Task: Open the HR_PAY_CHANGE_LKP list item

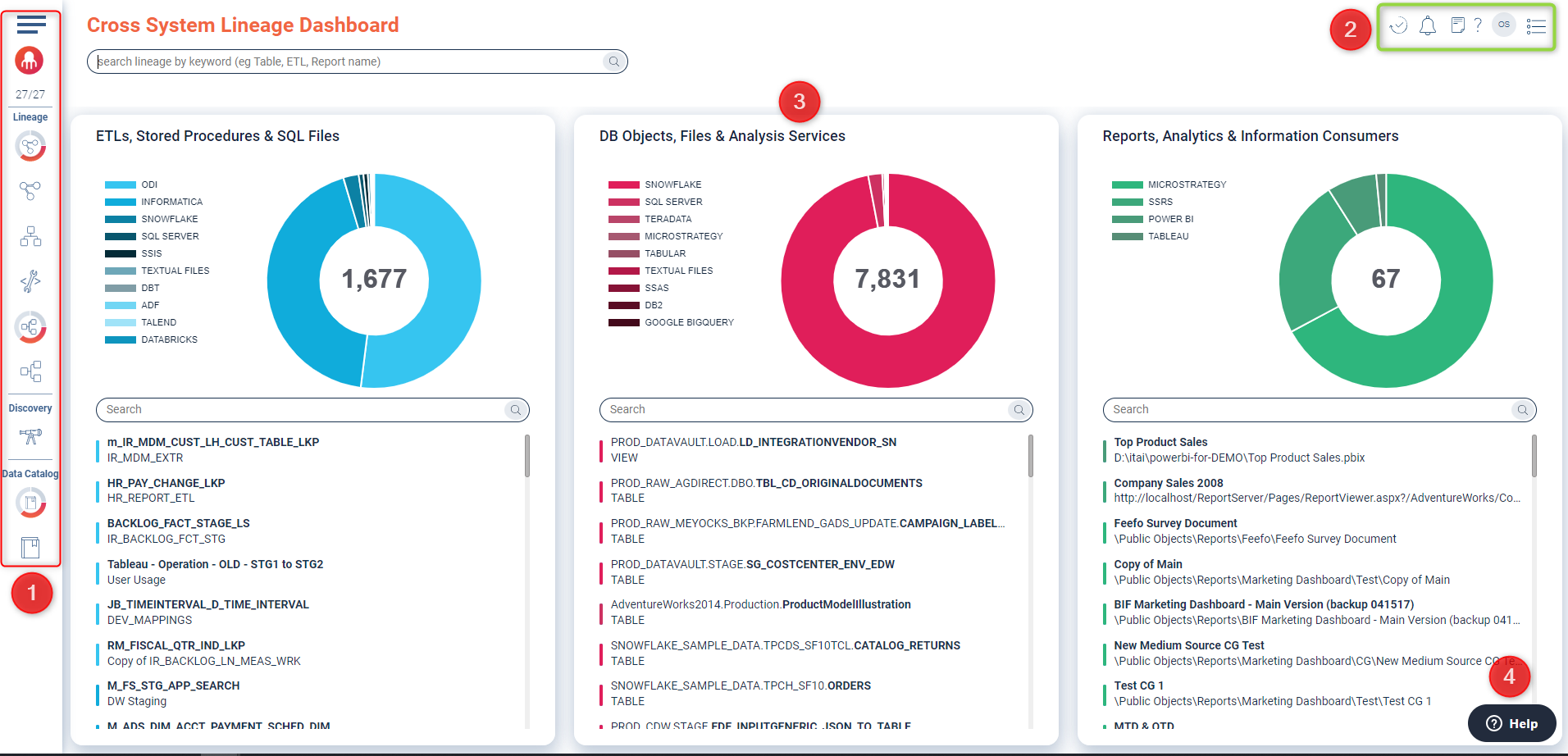Action: pyautogui.click(x=166, y=483)
